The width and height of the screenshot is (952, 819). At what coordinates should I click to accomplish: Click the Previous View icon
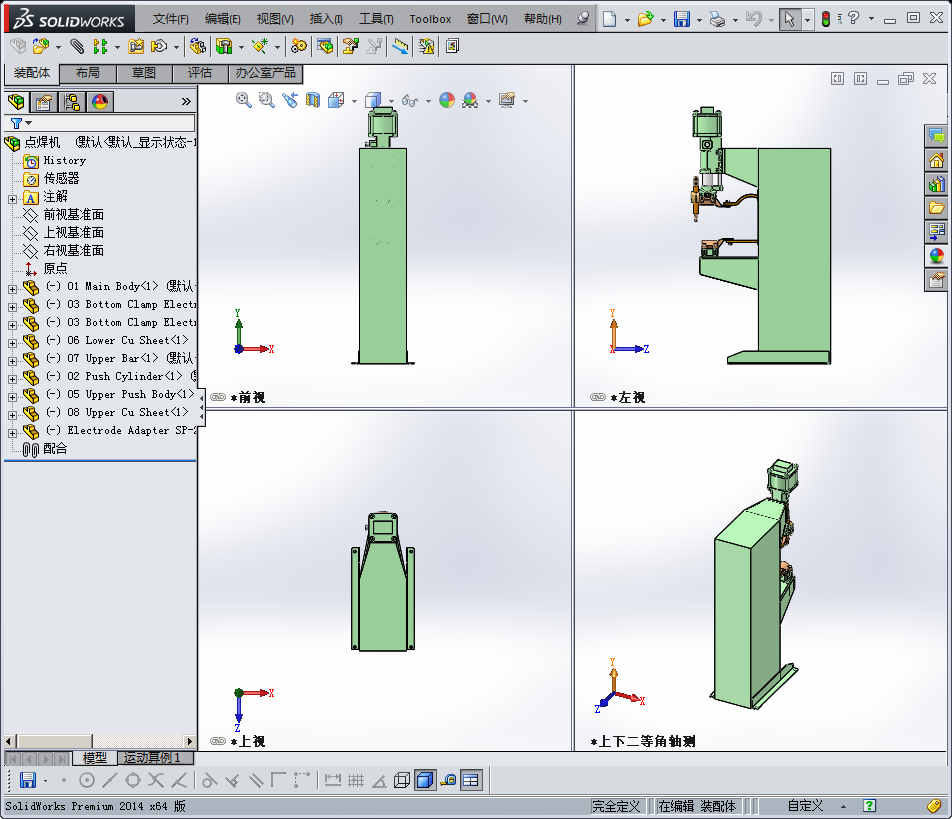pyautogui.click(x=290, y=100)
